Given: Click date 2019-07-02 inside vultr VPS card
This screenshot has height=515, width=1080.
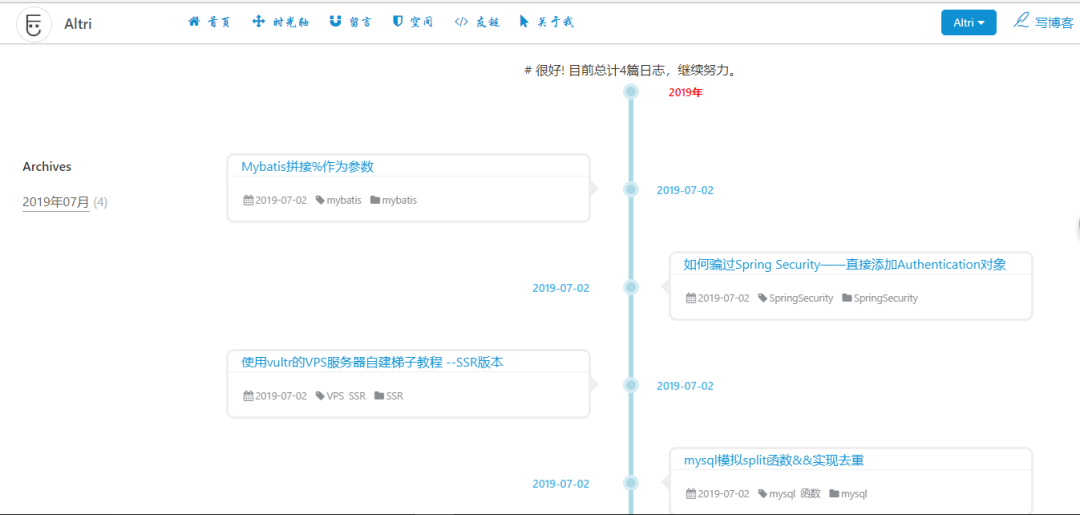Looking at the screenshot, I should 281,396.
